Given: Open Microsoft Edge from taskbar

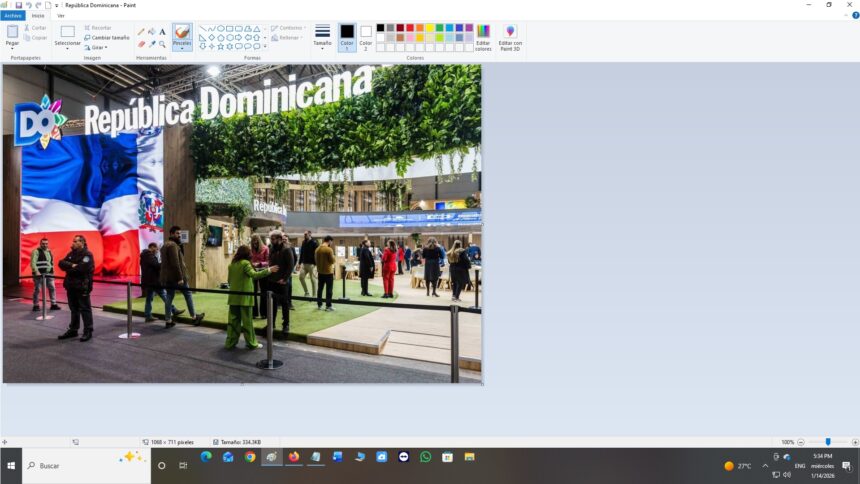Looking at the screenshot, I should pos(206,457).
